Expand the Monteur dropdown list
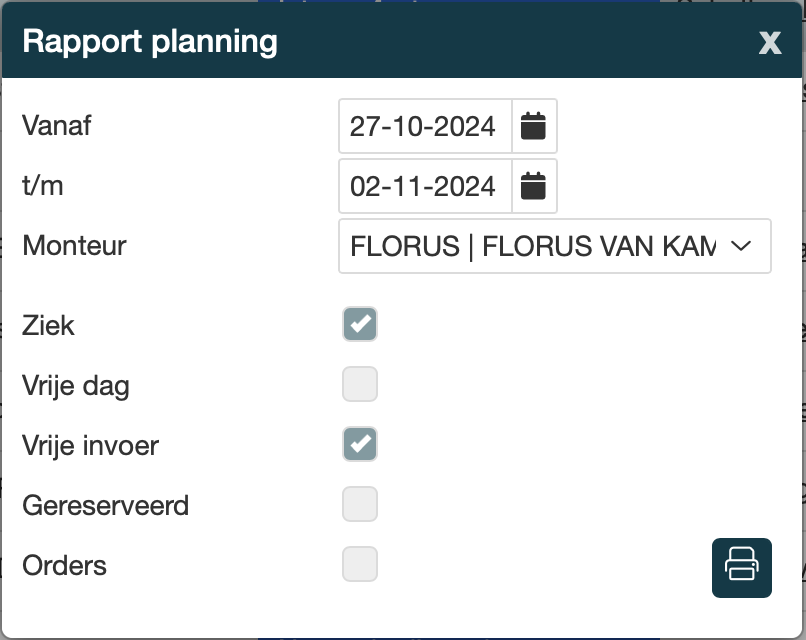This screenshot has width=806, height=640. coord(554,246)
